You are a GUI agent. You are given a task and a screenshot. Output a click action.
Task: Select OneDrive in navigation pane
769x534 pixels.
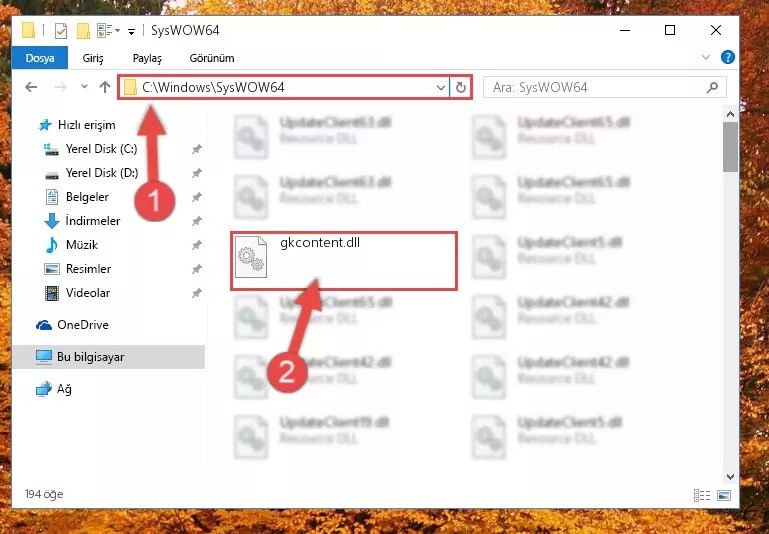coord(82,325)
